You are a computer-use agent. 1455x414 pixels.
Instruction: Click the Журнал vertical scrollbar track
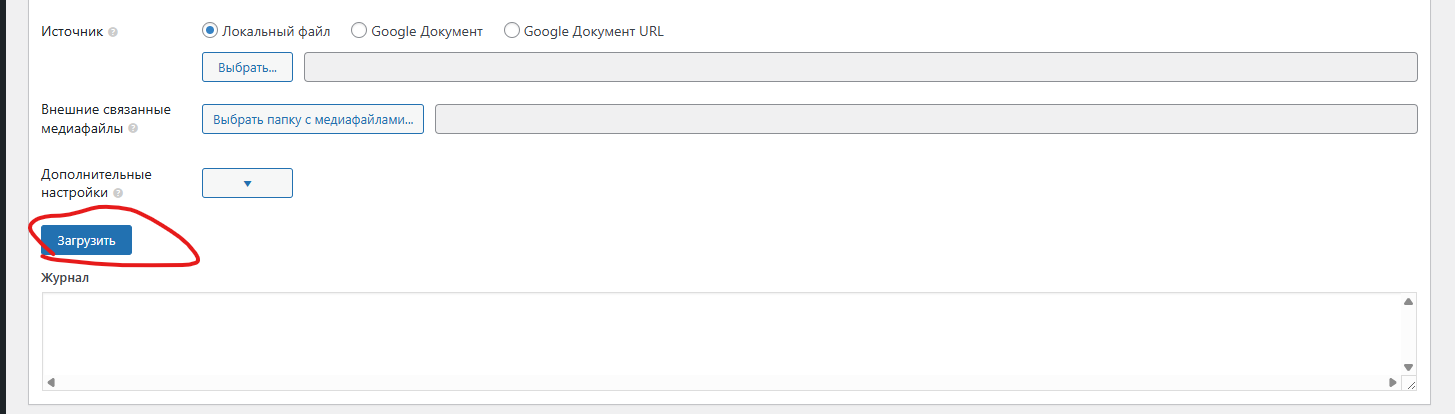coord(1408,334)
